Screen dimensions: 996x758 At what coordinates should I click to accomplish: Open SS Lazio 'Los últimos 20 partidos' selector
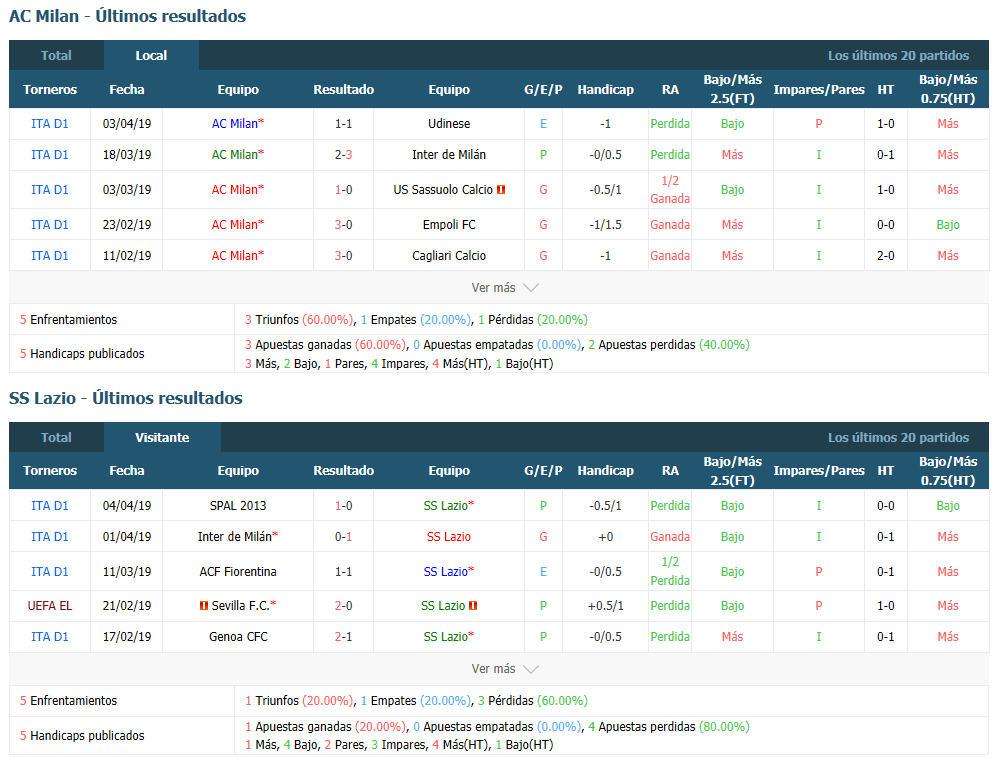[x=898, y=437]
